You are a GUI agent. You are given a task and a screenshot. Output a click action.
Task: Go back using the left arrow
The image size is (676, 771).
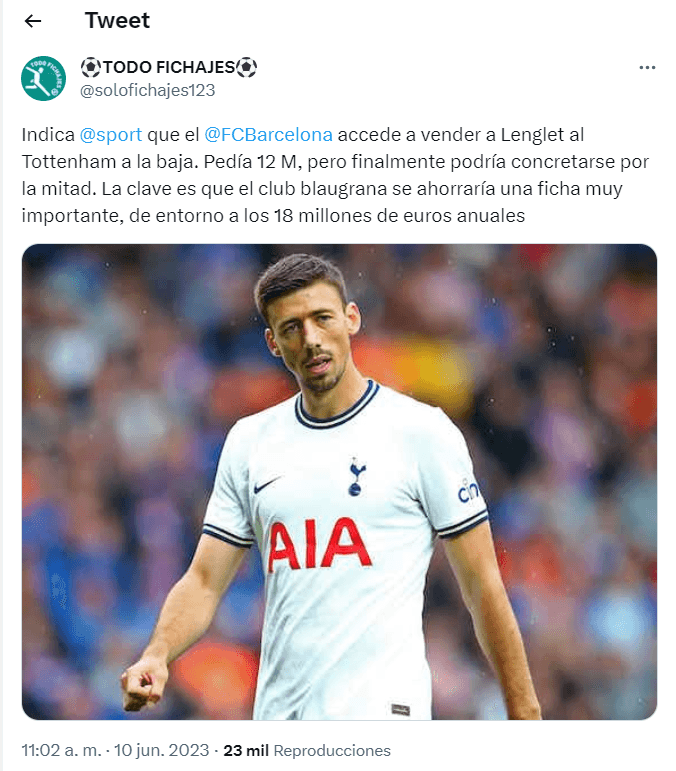[33, 21]
